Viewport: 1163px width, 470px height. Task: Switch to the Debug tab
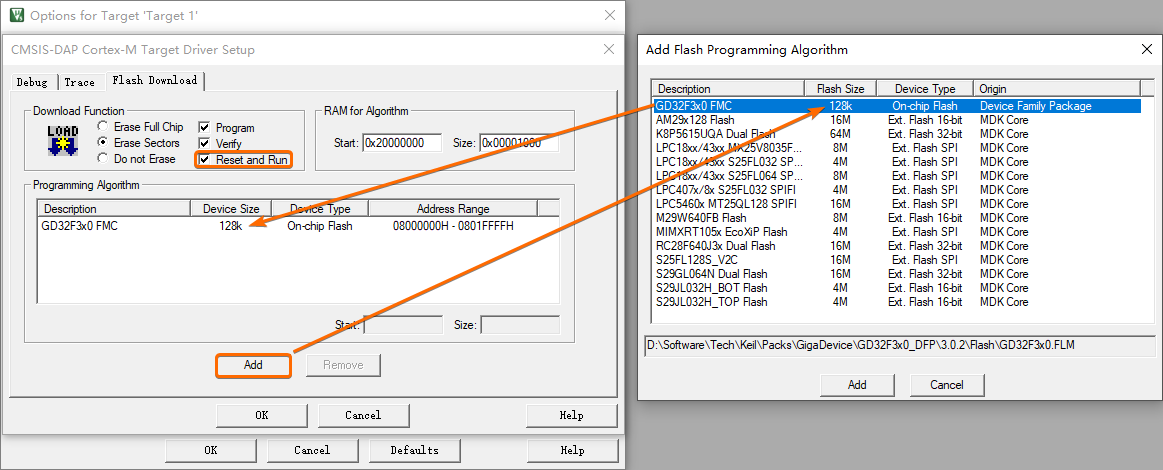point(32,82)
